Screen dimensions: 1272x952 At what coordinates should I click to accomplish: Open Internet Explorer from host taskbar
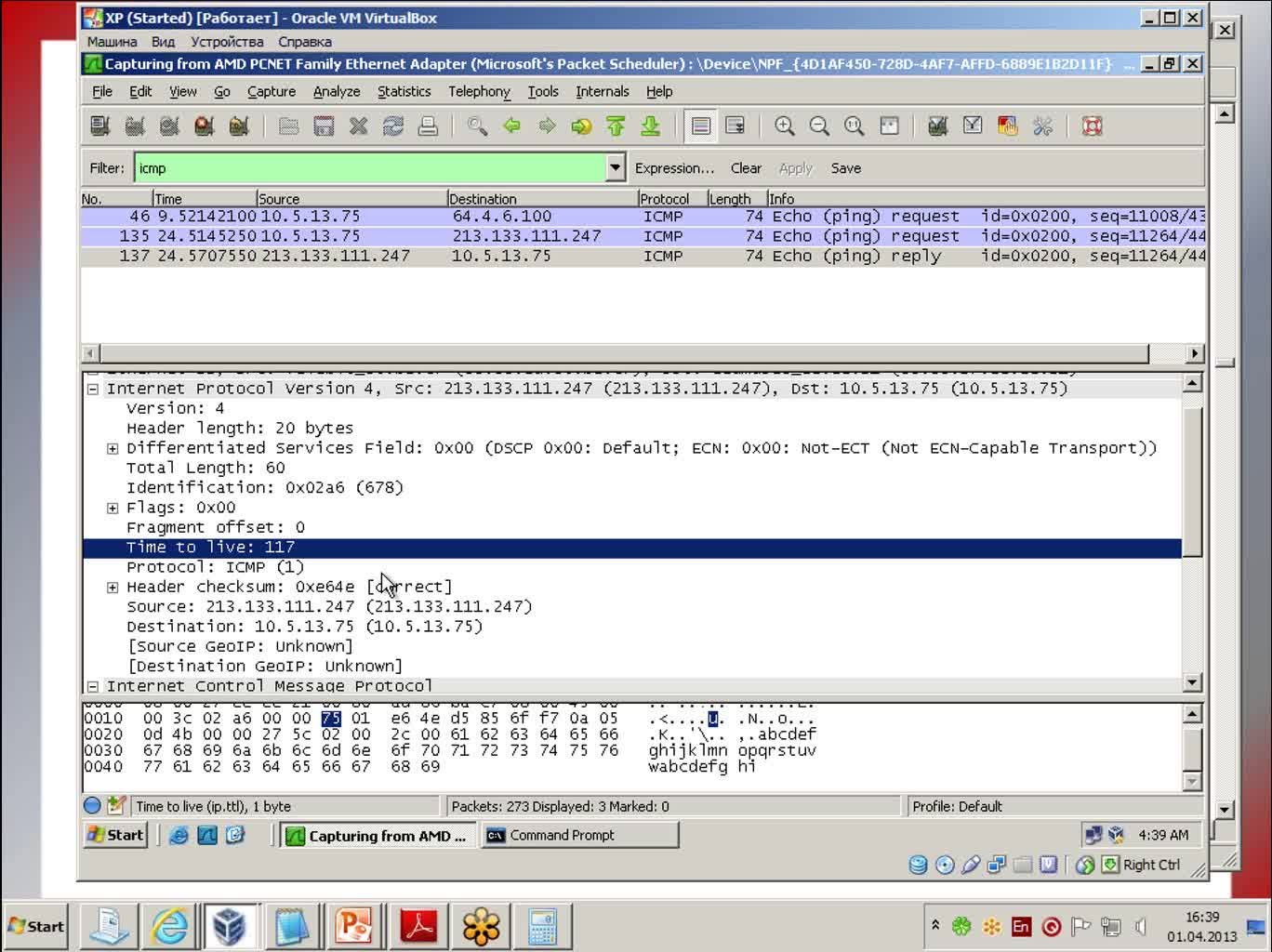[169, 926]
